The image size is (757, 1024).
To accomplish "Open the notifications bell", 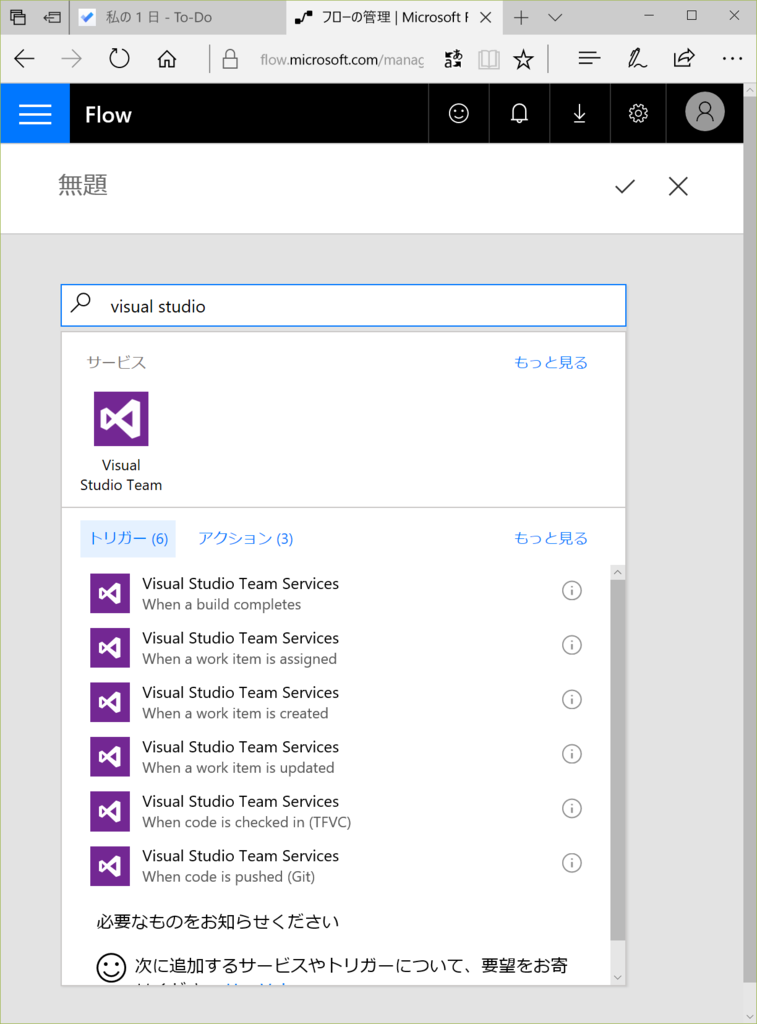I will tap(519, 114).
